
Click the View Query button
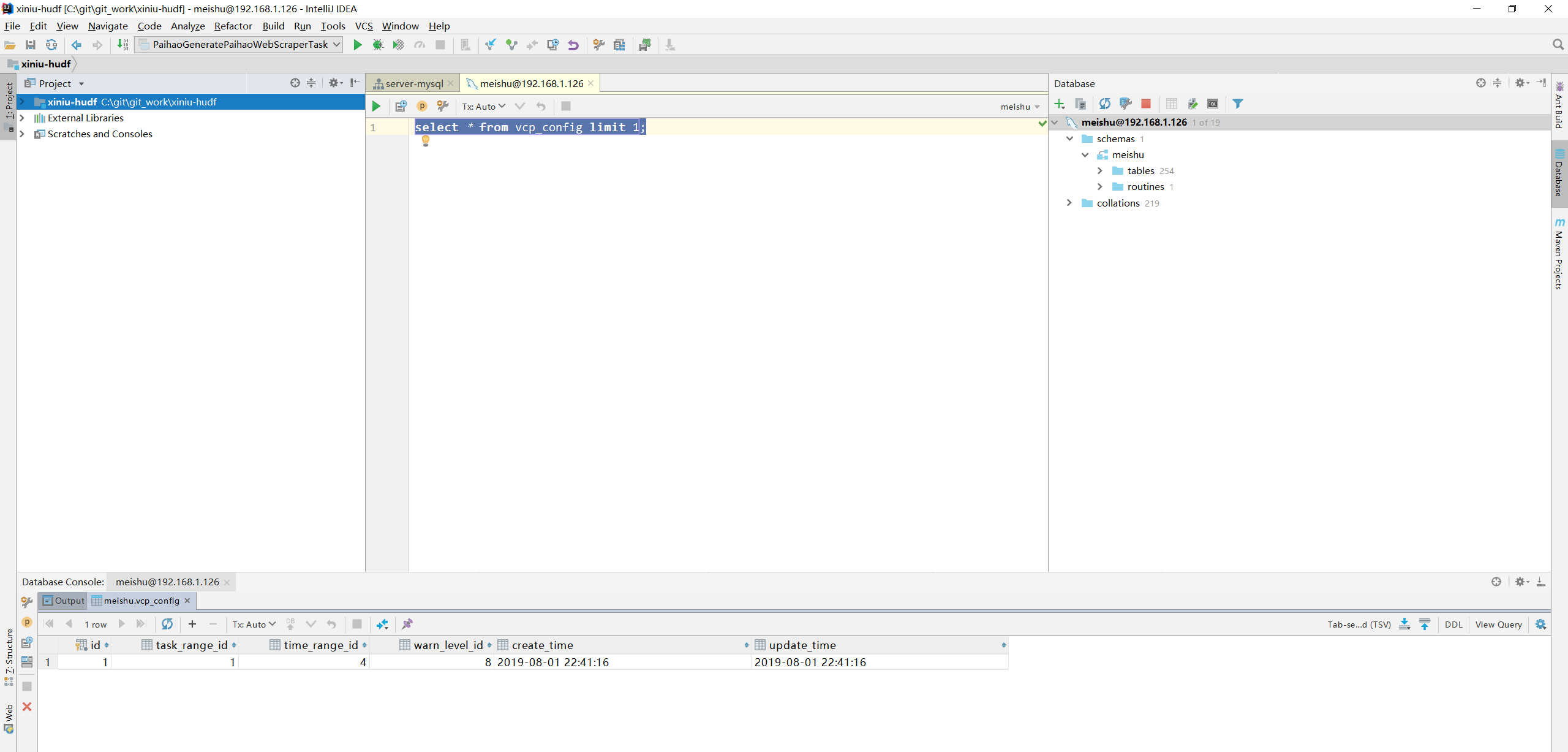click(1498, 624)
